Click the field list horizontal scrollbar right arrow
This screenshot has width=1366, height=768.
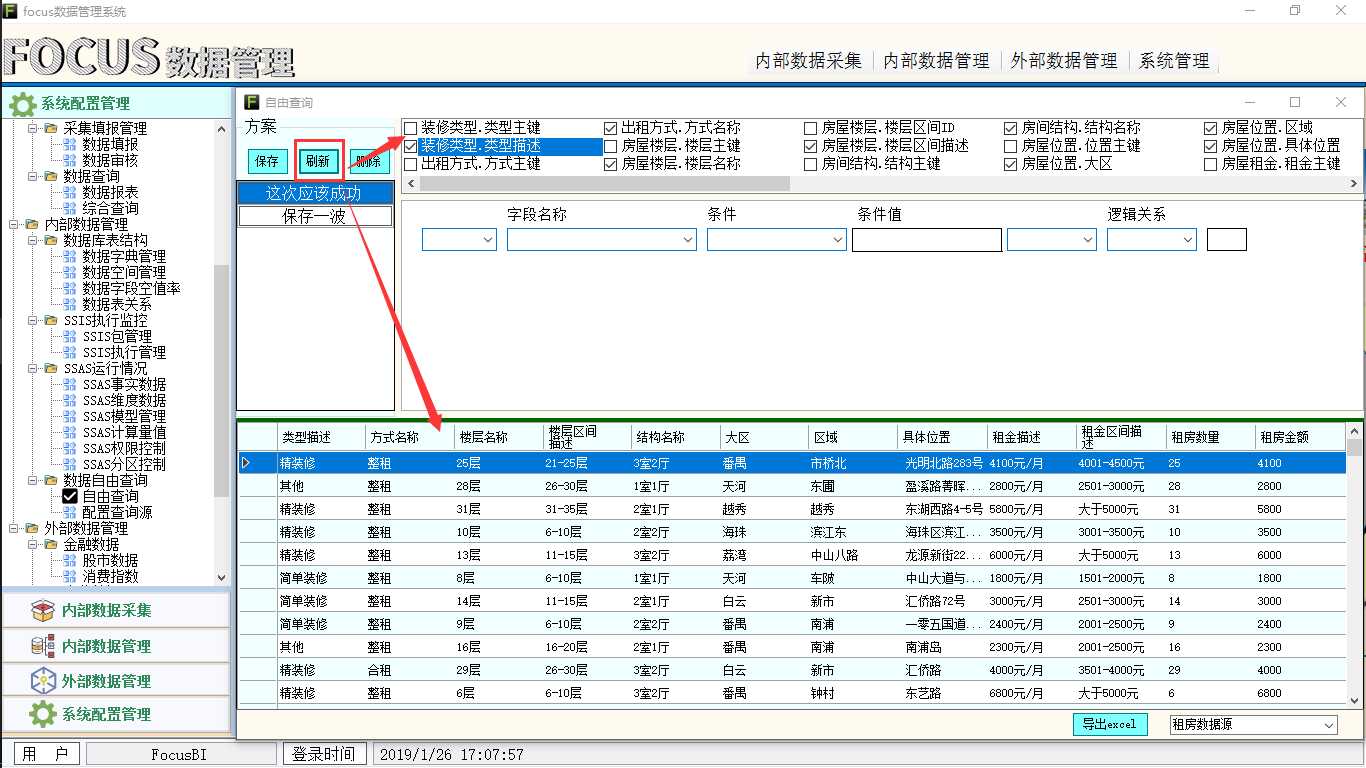tap(1354, 184)
